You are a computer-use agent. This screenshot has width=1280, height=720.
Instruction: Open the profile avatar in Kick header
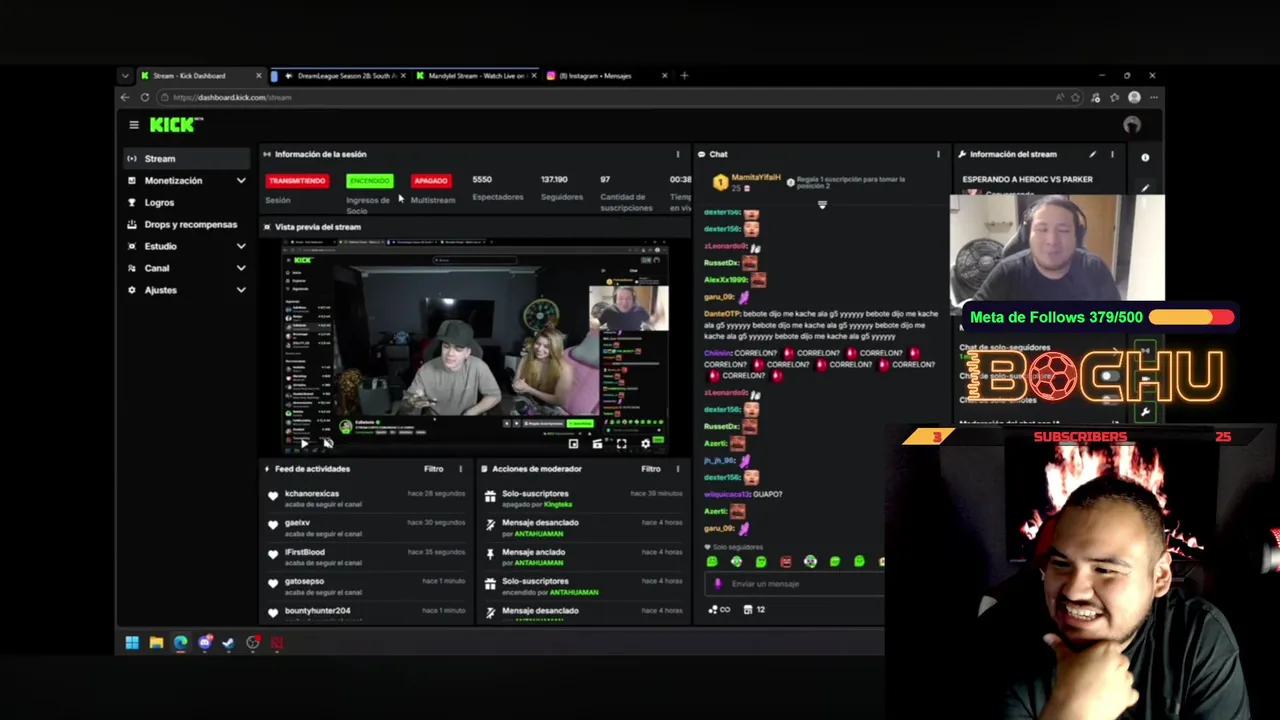pos(1132,125)
